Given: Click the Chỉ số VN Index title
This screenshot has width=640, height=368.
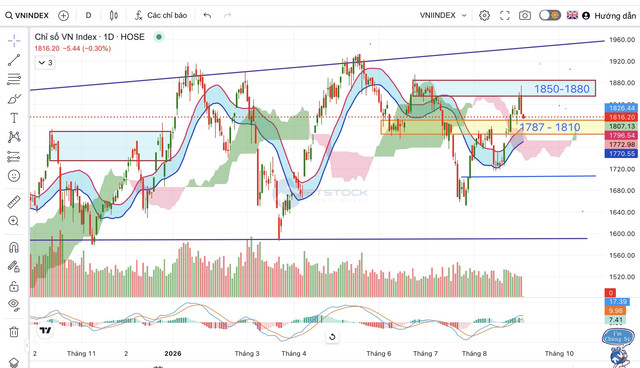Looking at the screenshot, I should [89, 37].
